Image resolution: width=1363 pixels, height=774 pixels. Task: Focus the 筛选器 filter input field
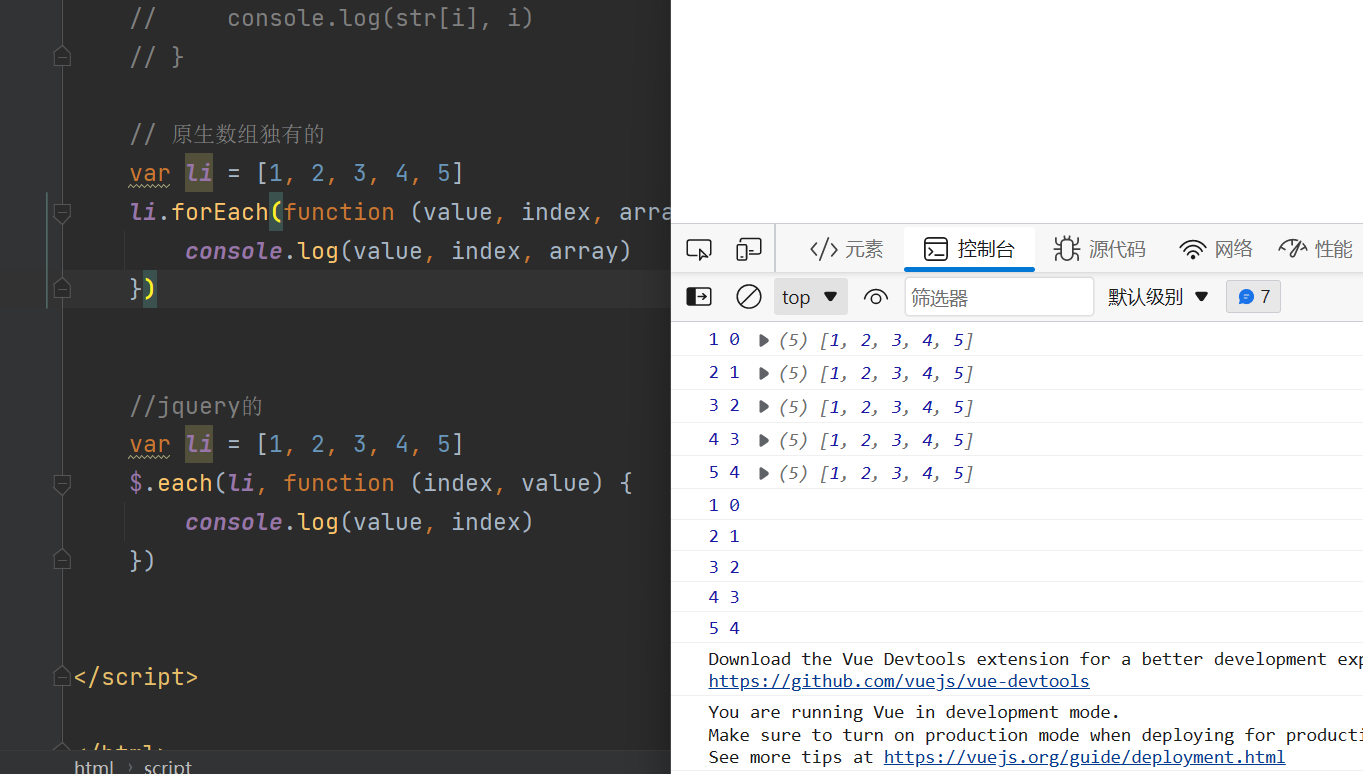(x=999, y=297)
